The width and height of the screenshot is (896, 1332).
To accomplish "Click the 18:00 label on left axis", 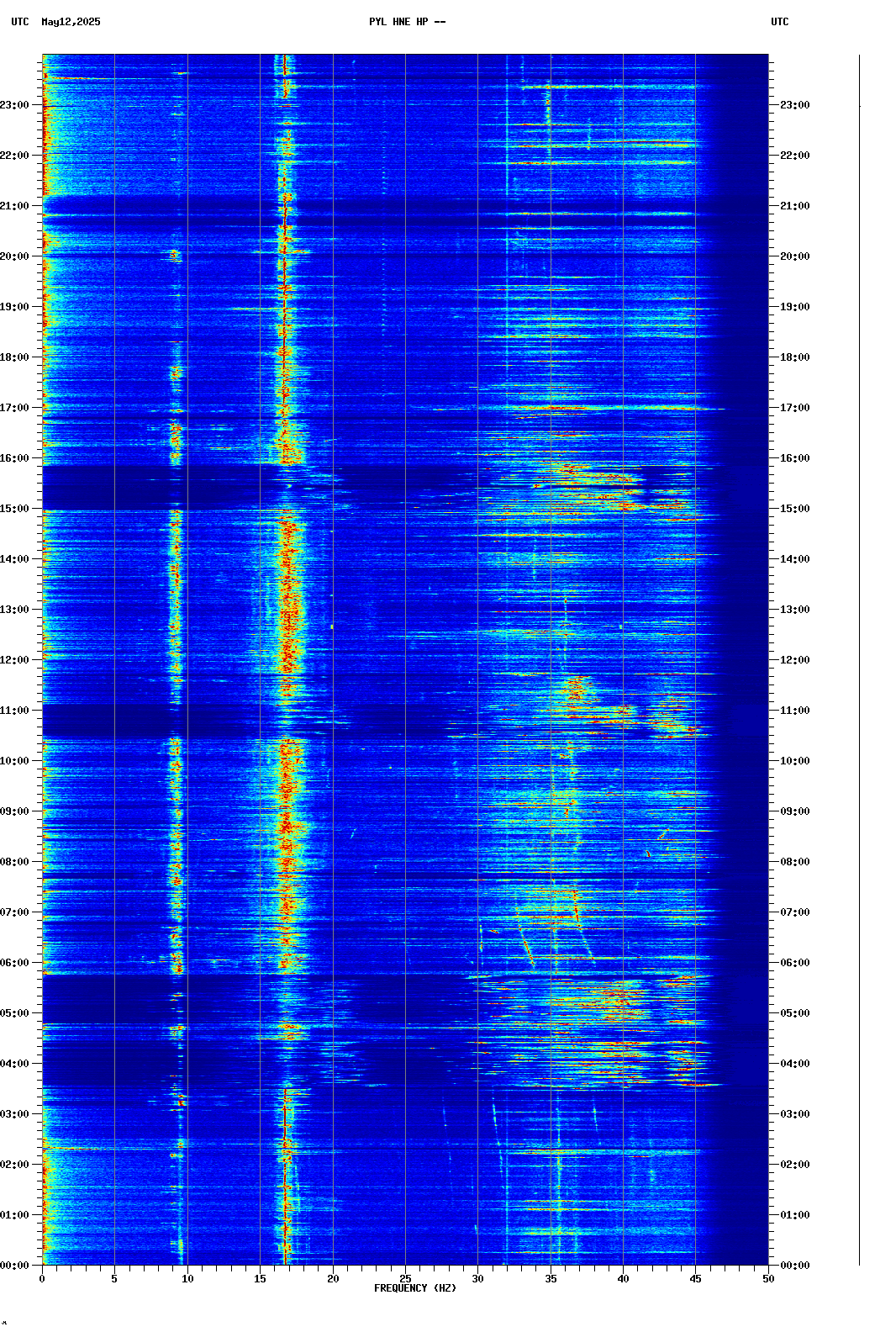I will [x=14, y=357].
